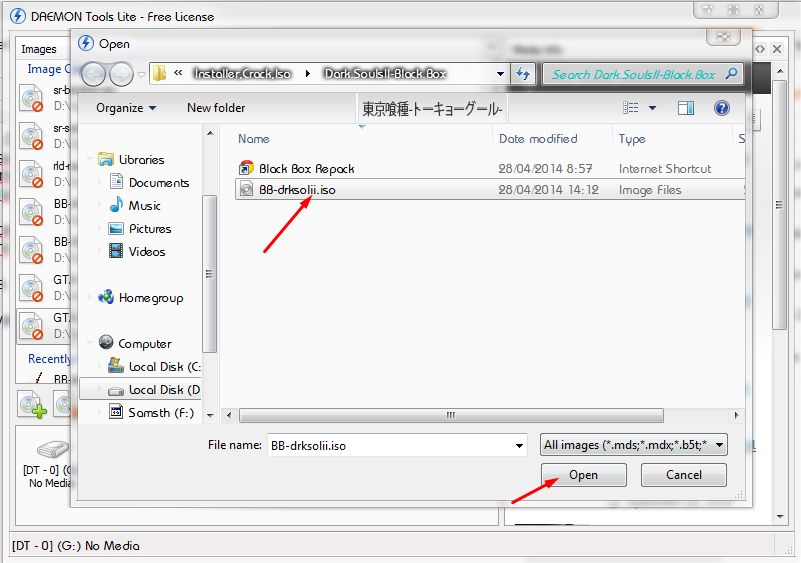Image resolution: width=801 pixels, height=563 pixels.
Task: Select Samsth (F:) drive
Action: [x=161, y=413]
